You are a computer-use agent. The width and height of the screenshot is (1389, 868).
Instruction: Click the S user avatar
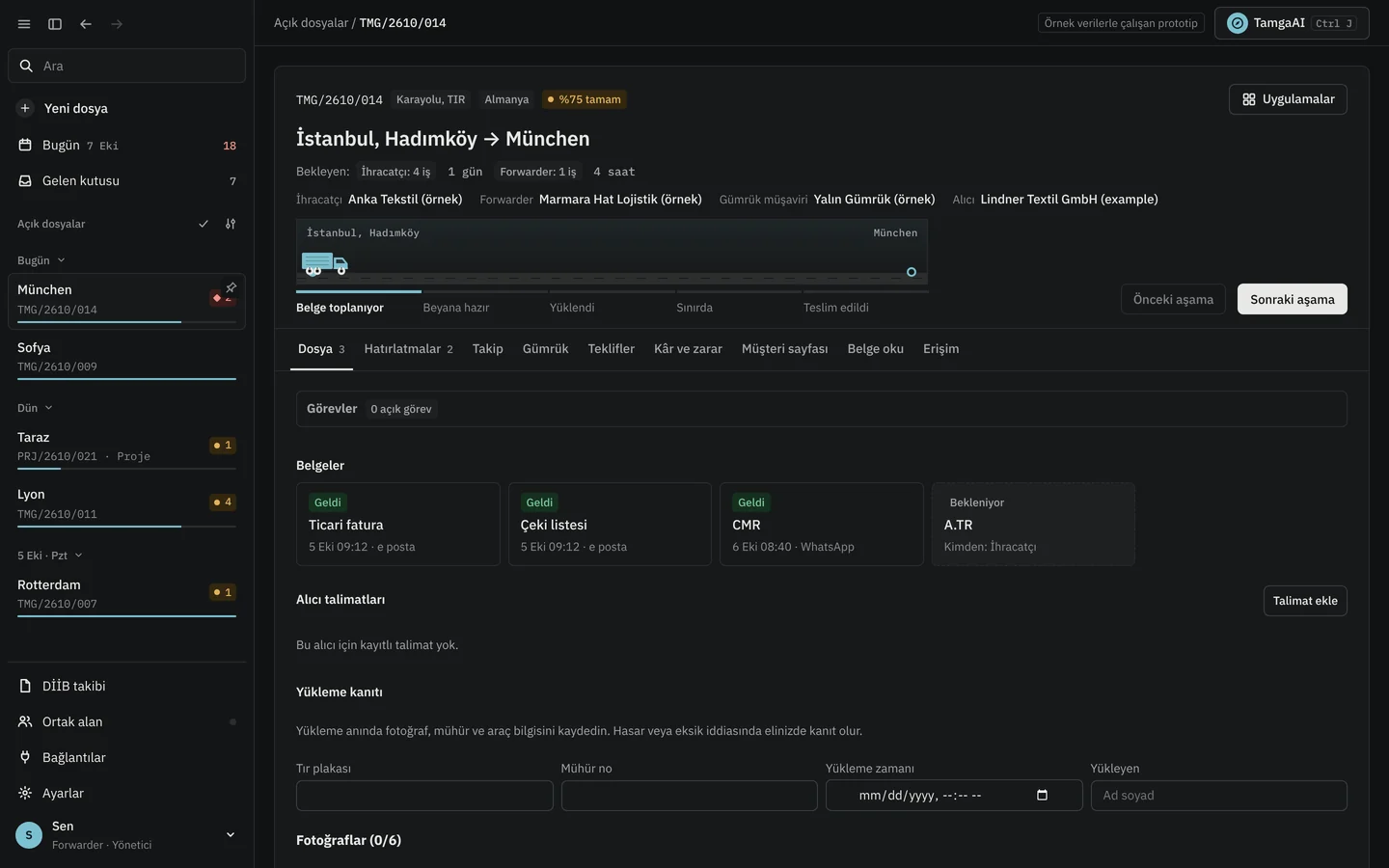pyautogui.click(x=29, y=835)
